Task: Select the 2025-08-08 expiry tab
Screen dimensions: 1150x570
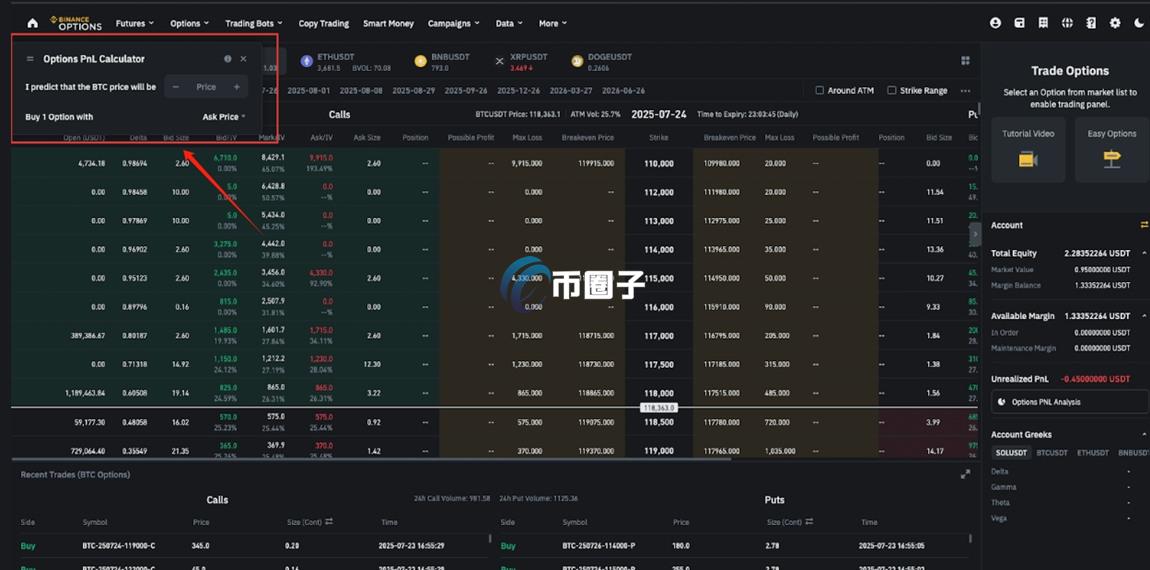Action: point(361,90)
